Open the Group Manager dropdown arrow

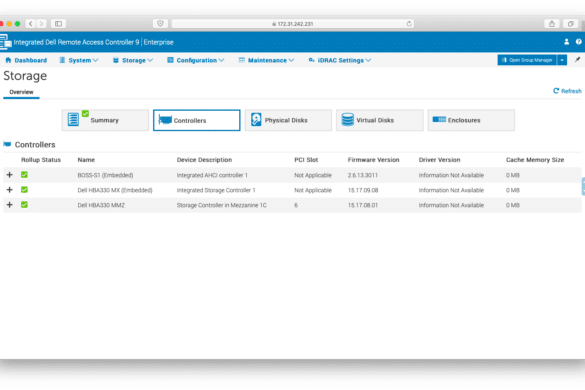562,60
